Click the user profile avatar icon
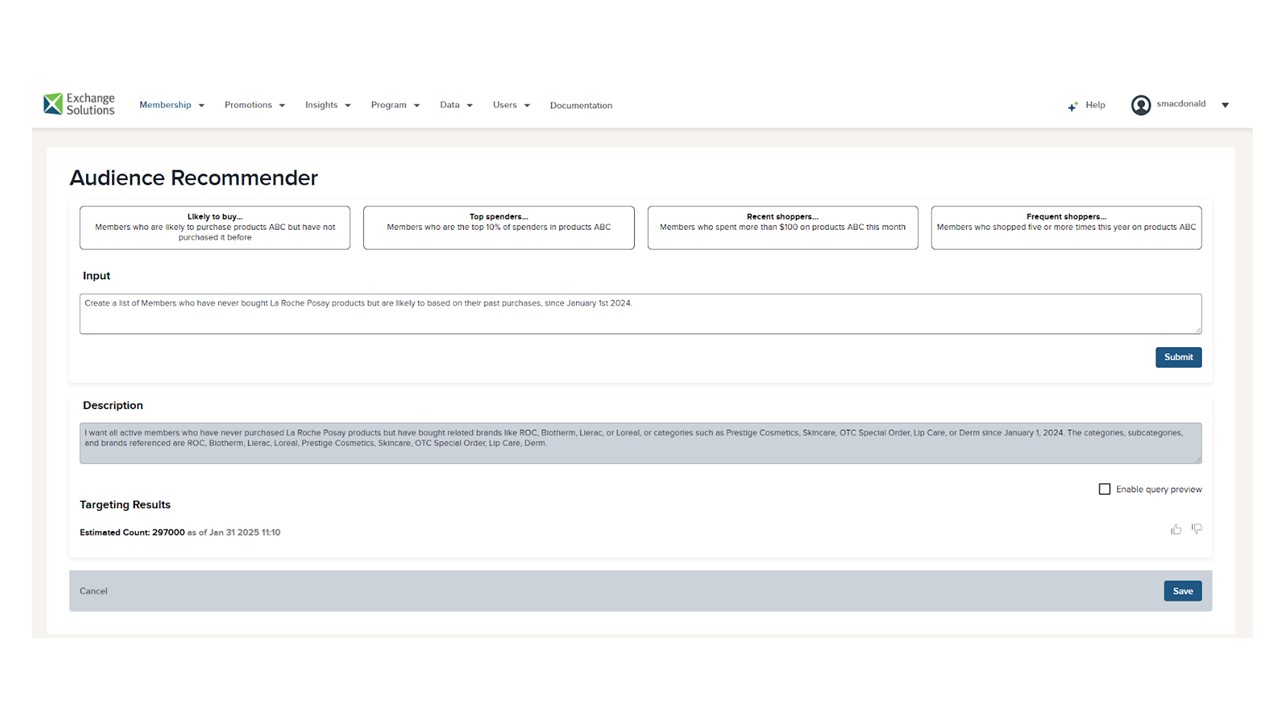Image resolution: width=1280 pixels, height=720 pixels. click(1140, 105)
